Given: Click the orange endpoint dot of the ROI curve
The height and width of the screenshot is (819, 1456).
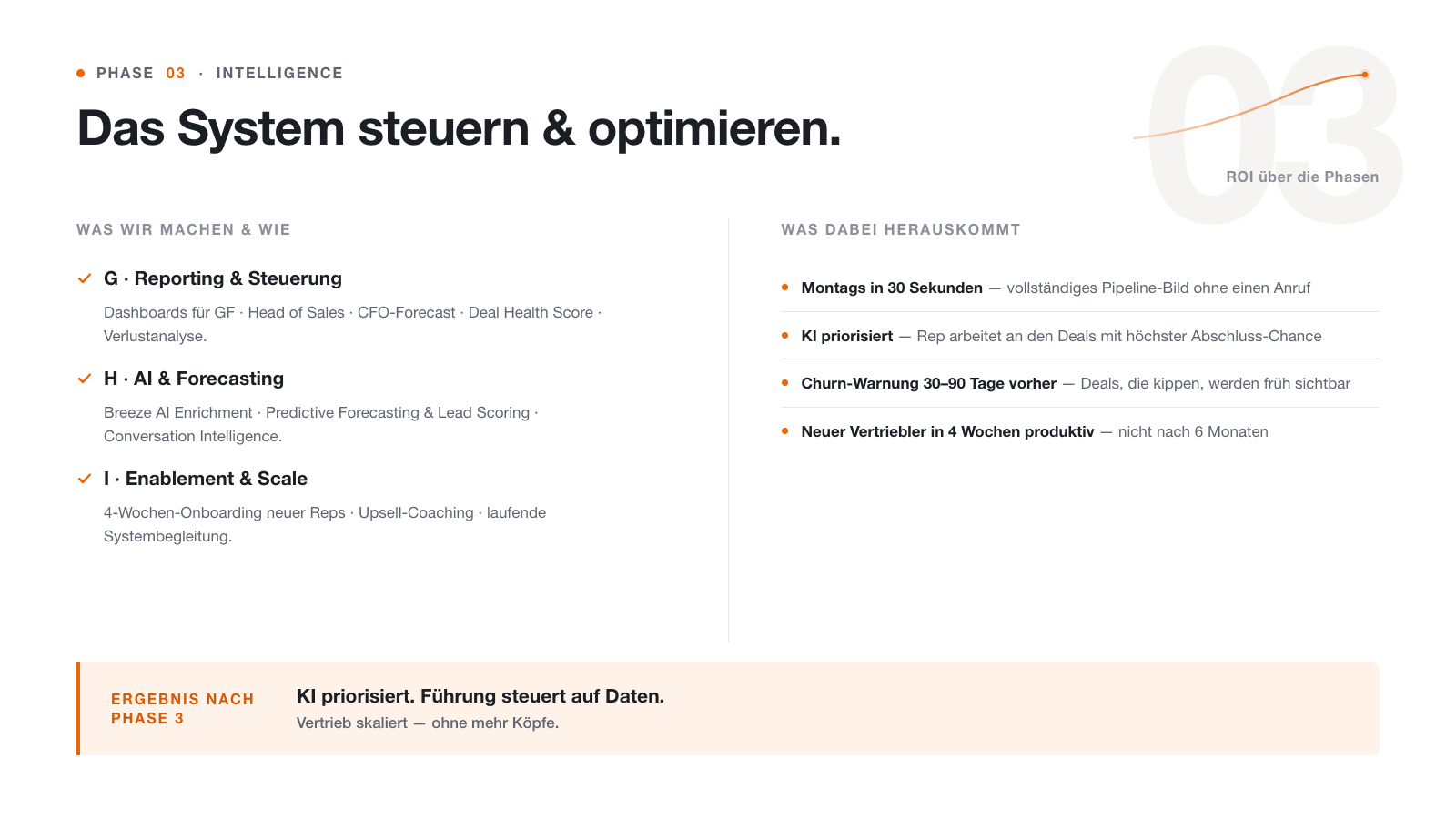Looking at the screenshot, I should (1365, 75).
